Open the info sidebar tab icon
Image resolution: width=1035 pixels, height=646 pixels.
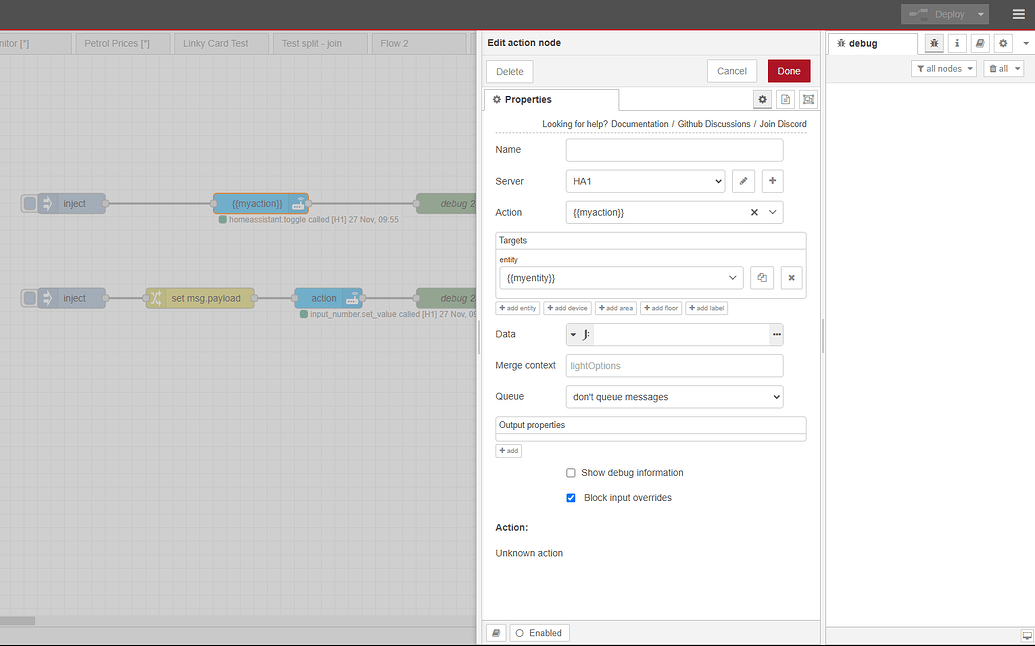(x=957, y=43)
